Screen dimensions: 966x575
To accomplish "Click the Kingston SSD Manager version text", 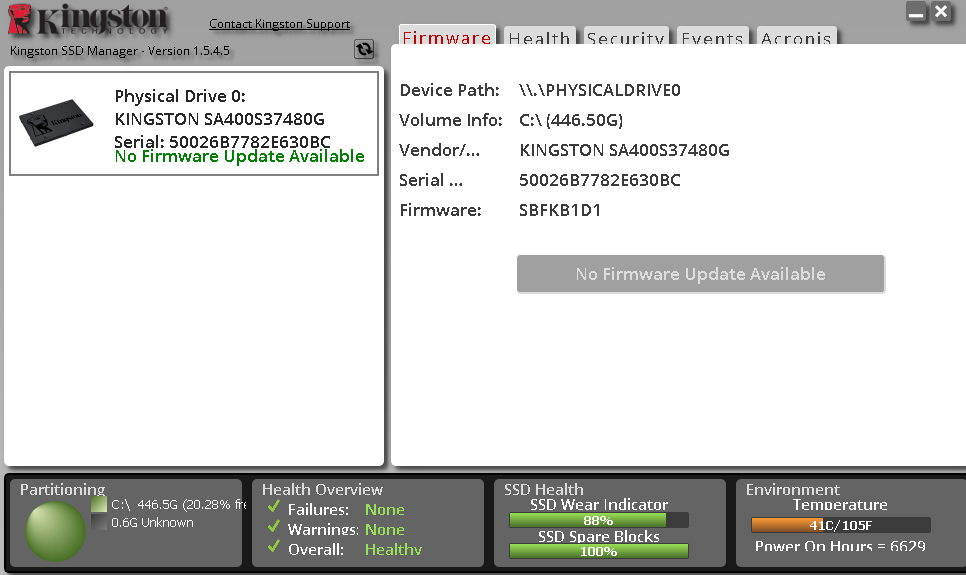I will [x=120, y=51].
